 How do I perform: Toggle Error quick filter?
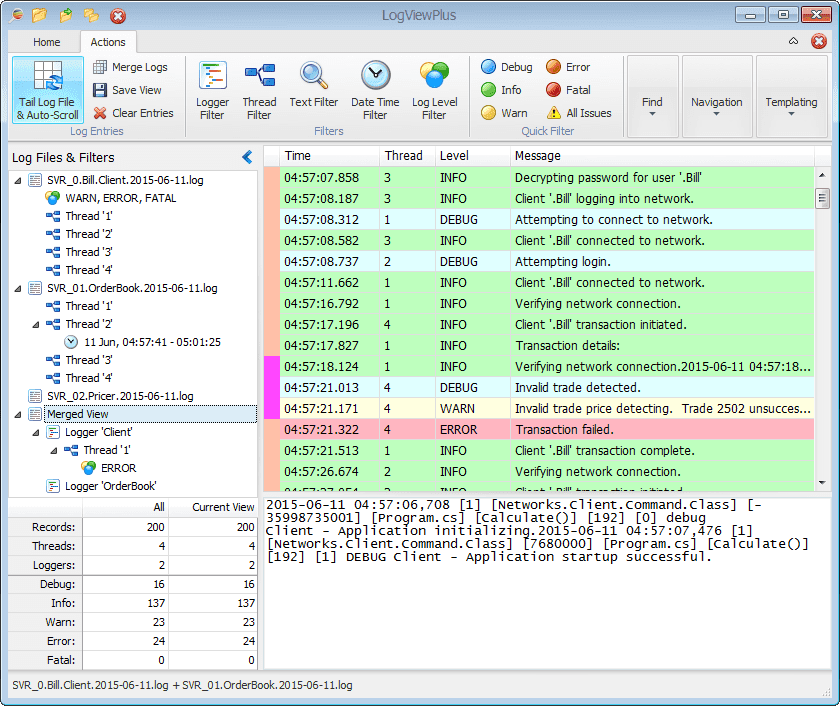coord(568,67)
